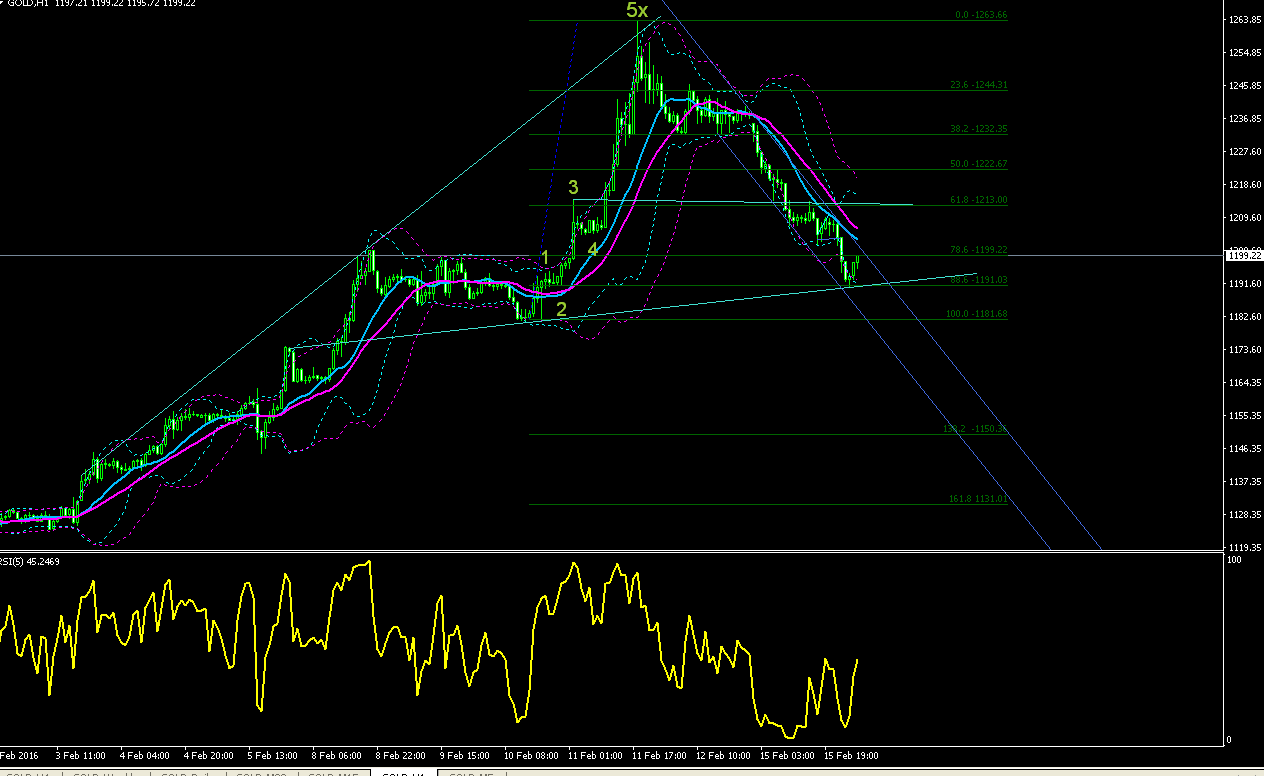
Task: Select the wave label 3 on chart
Action: click(x=573, y=187)
